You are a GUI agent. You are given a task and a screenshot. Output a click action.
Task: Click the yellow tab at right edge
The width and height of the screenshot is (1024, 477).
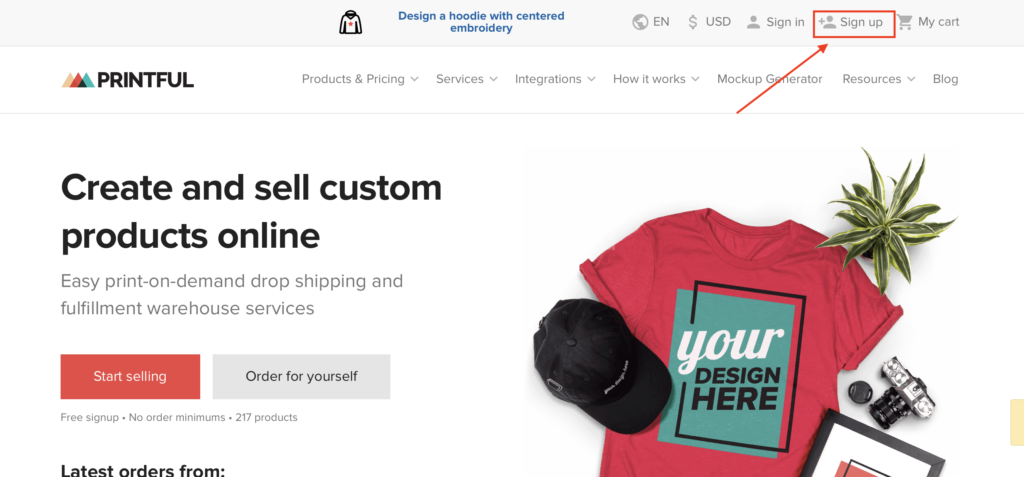1017,422
